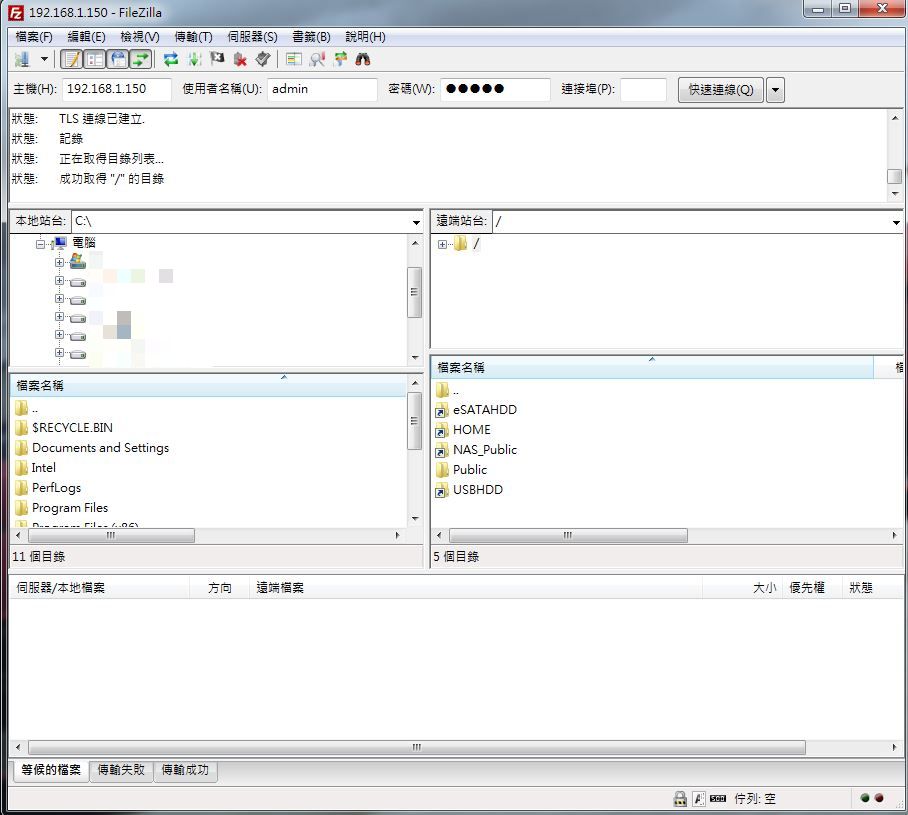Cancel the current operation

pos(217,59)
